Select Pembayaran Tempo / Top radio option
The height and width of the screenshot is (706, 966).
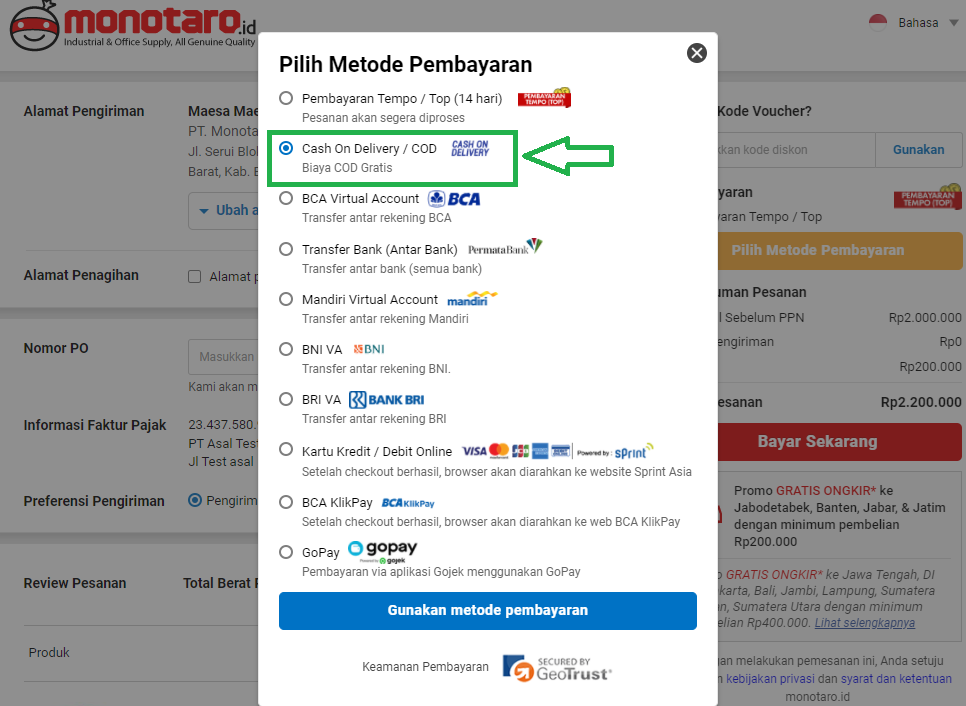click(286, 98)
